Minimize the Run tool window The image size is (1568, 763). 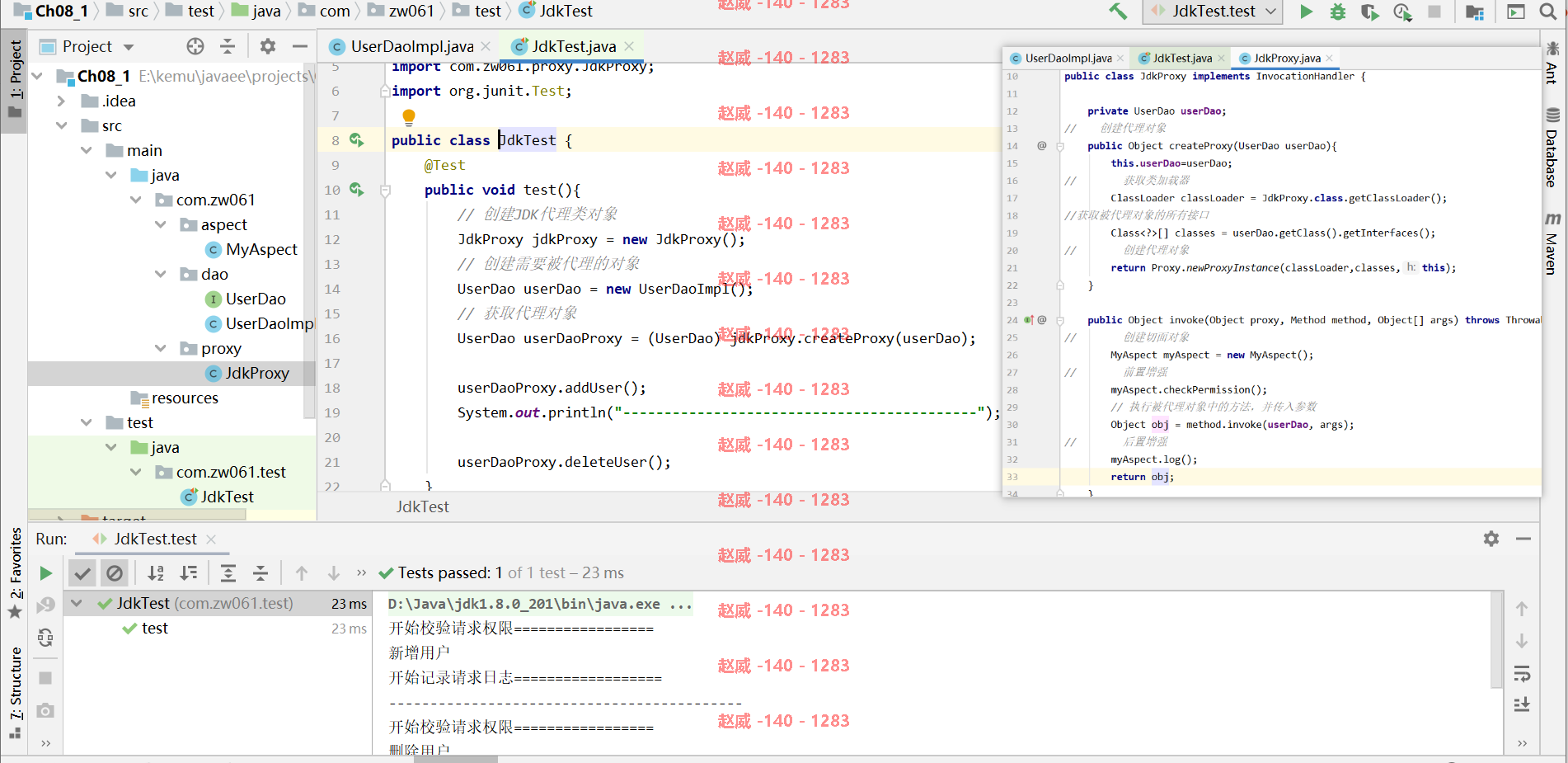[x=1523, y=539]
